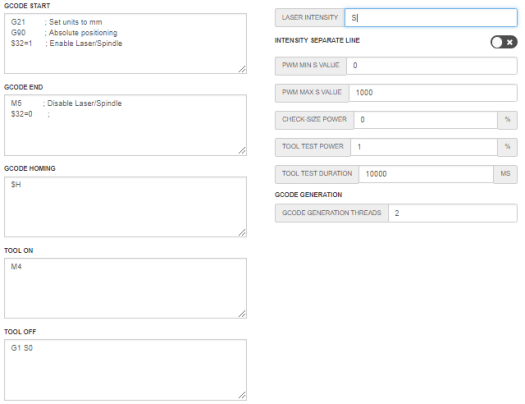Focus the Tool Test Duration field

point(426,174)
